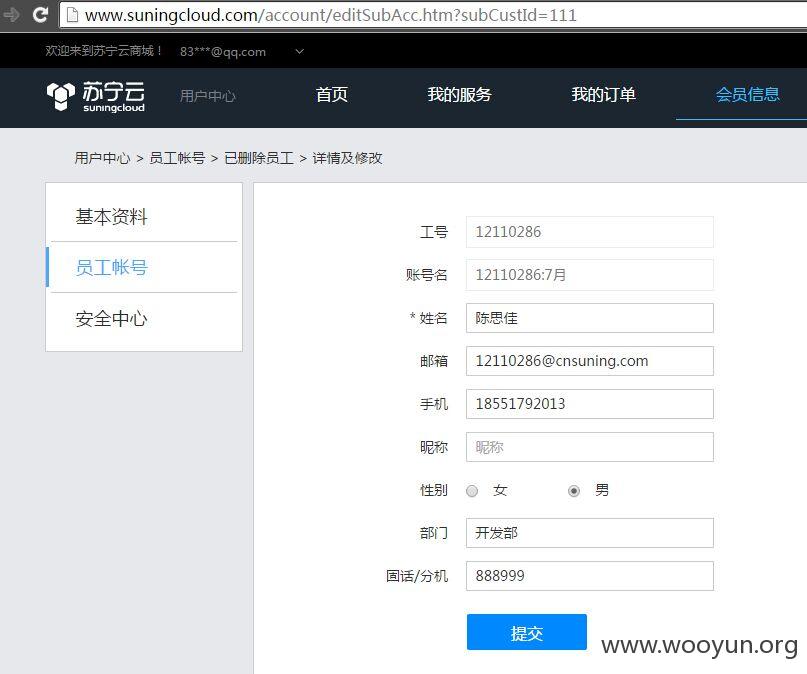Open the 首页 nav item
Viewport: 807px width, 674px height.
tap(331, 95)
